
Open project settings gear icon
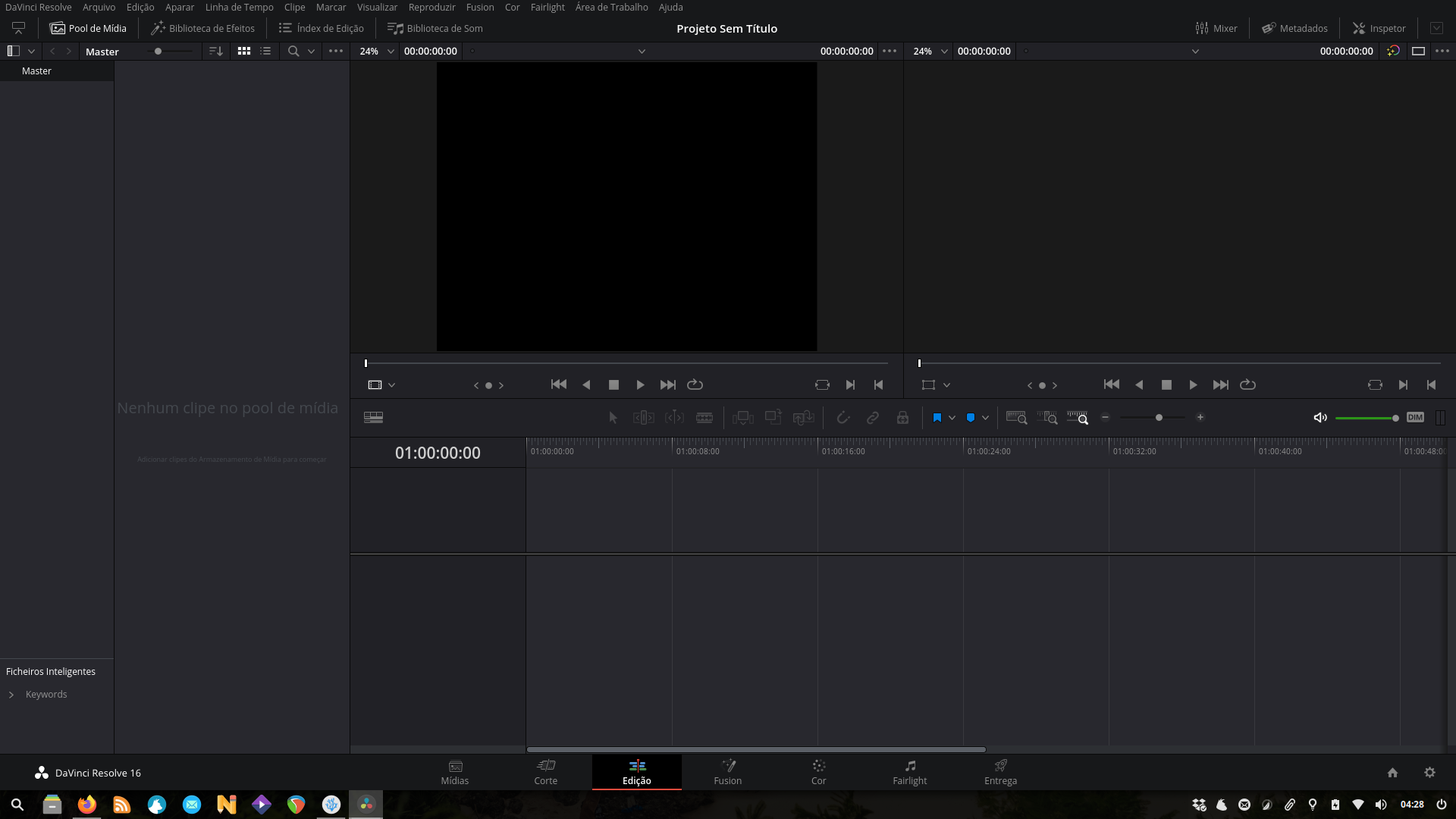(1429, 773)
